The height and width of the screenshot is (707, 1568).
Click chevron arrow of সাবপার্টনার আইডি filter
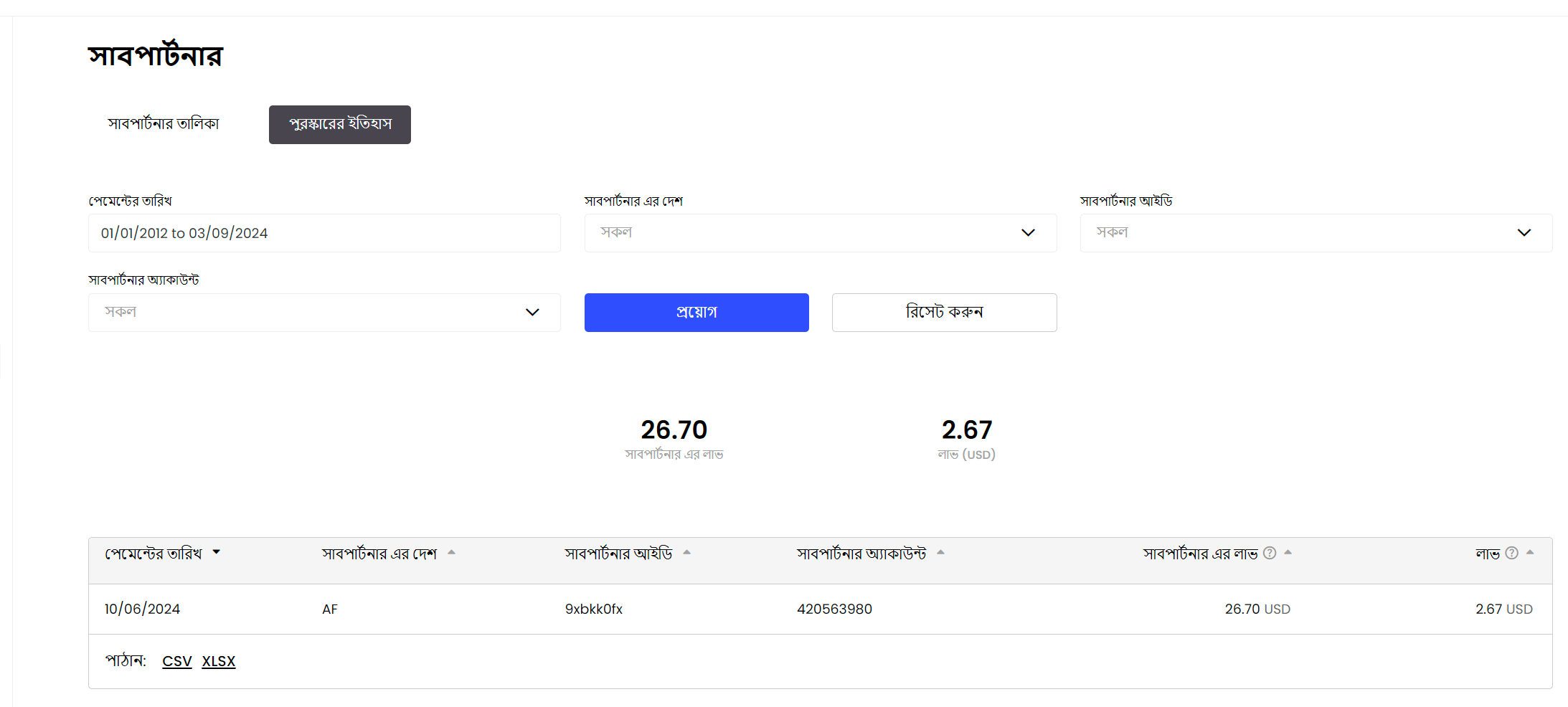(x=1524, y=233)
